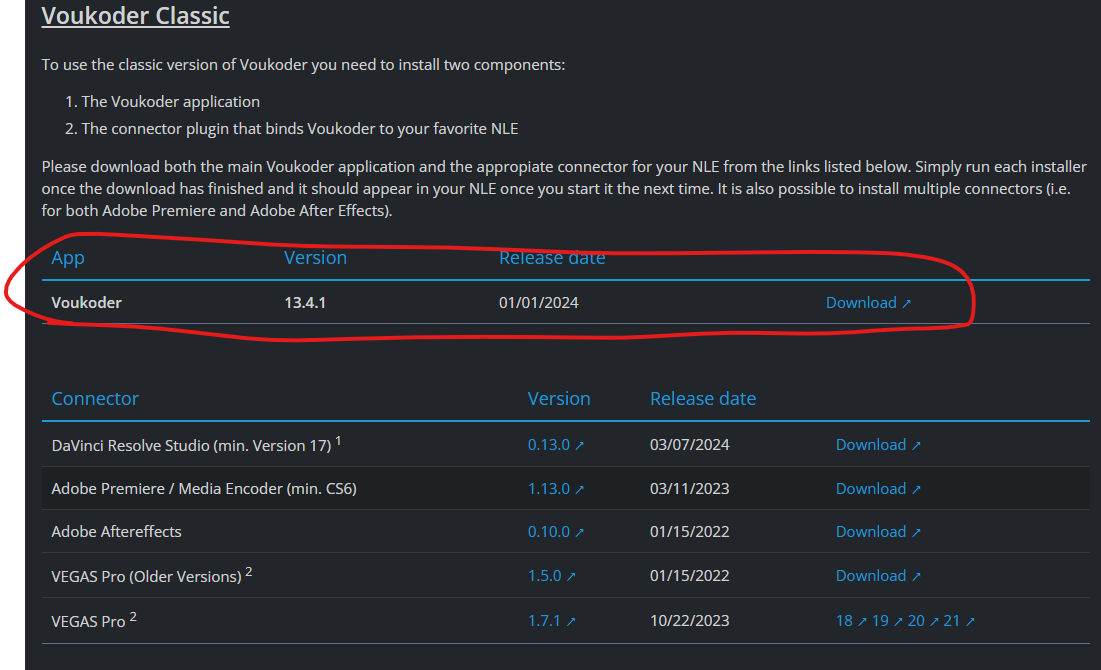The width and height of the screenshot is (1101, 670).
Task: Click footnote 2 beside VEGAS Pro (Older Versions)
Action: 249,571
